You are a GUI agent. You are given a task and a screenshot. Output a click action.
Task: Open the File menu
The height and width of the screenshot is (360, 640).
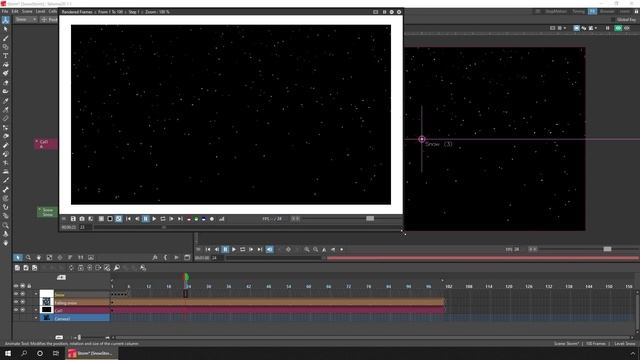click(4, 11)
